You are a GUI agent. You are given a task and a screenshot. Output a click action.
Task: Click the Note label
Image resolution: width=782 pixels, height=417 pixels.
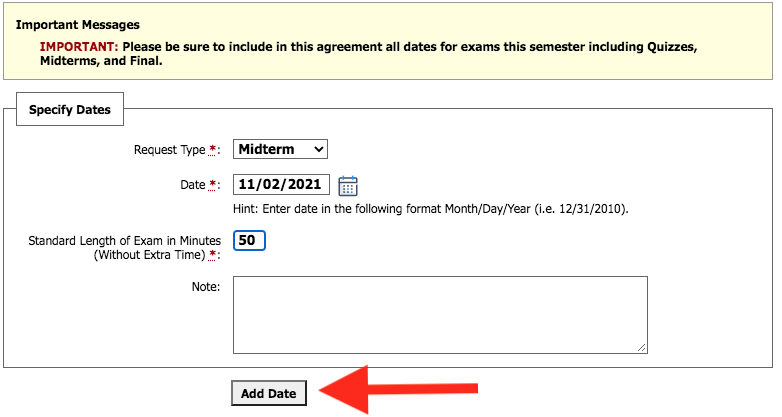(205, 287)
